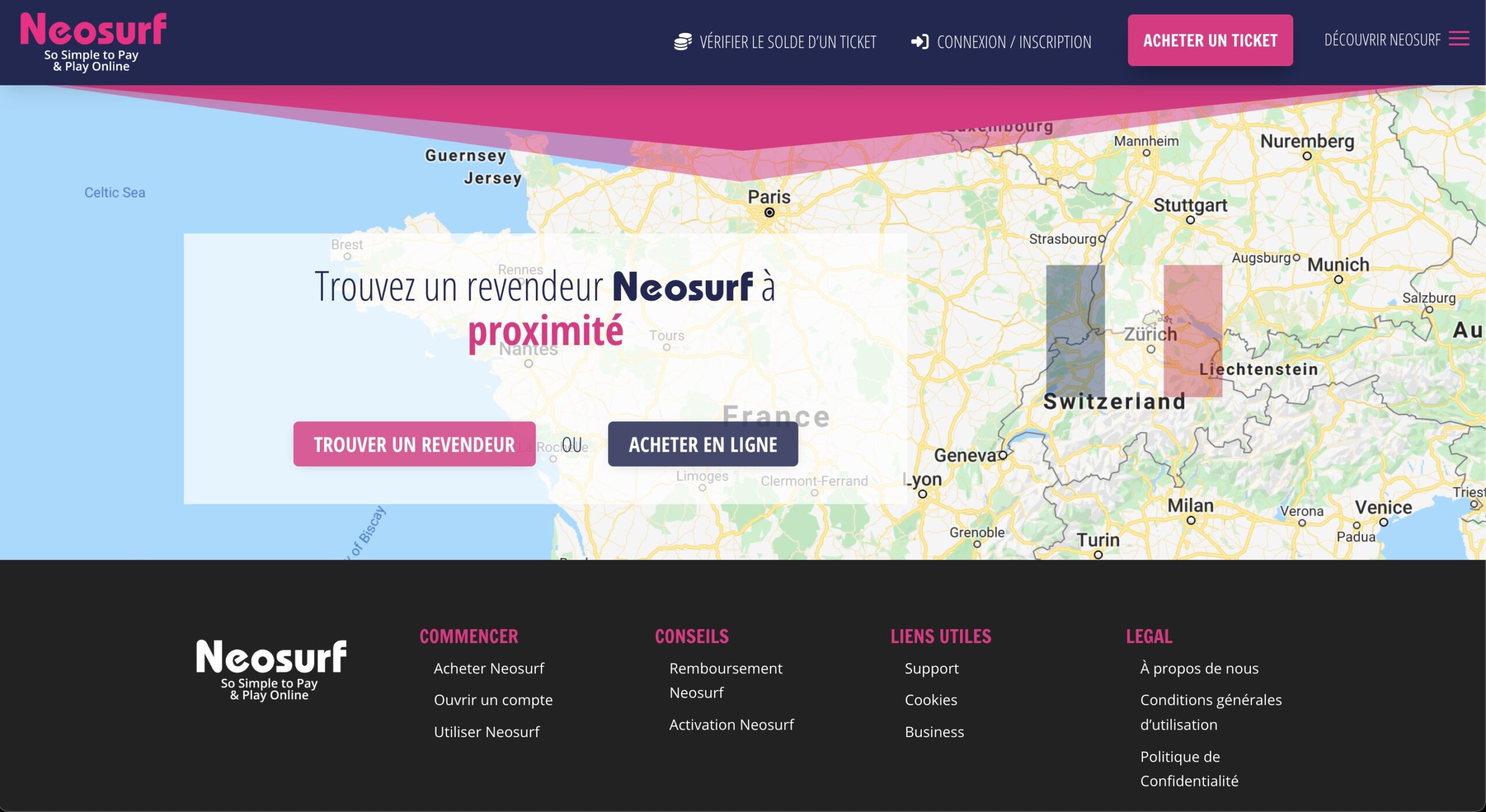Click the Guernsey label on the map
This screenshot has width=1486, height=812.
click(x=466, y=156)
